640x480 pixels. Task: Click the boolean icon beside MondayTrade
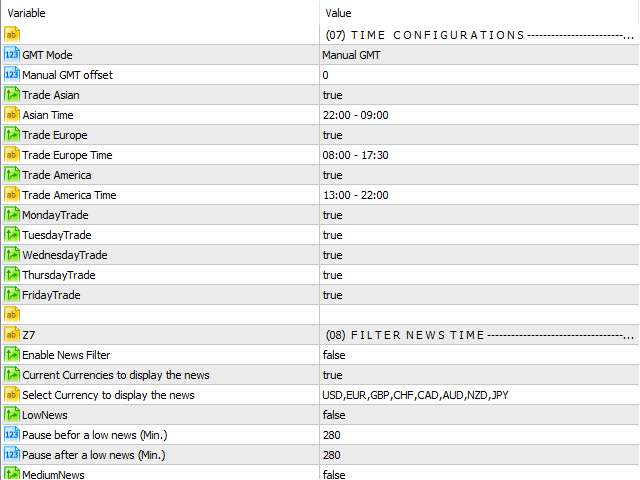pyautogui.click(x=12, y=215)
